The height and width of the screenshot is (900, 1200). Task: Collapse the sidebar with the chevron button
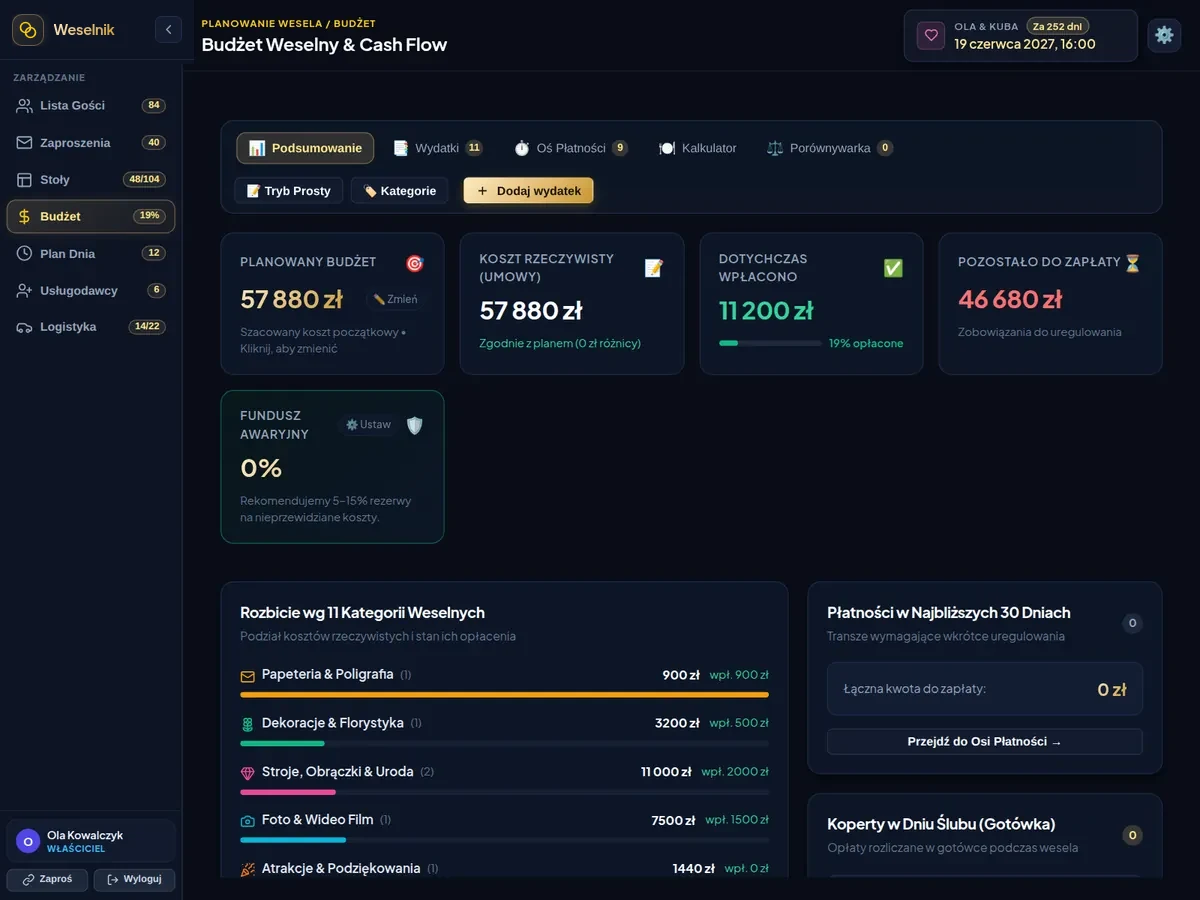click(x=168, y=30)
